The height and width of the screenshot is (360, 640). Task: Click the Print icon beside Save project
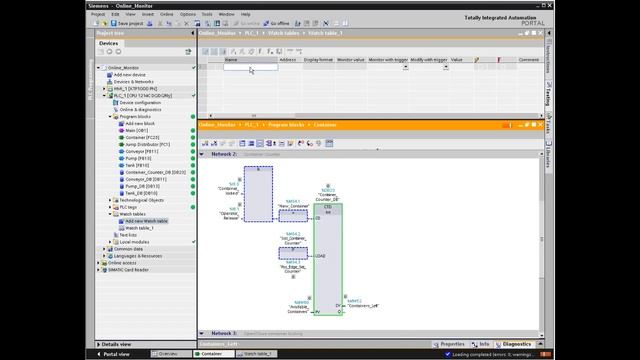[150, 23]
